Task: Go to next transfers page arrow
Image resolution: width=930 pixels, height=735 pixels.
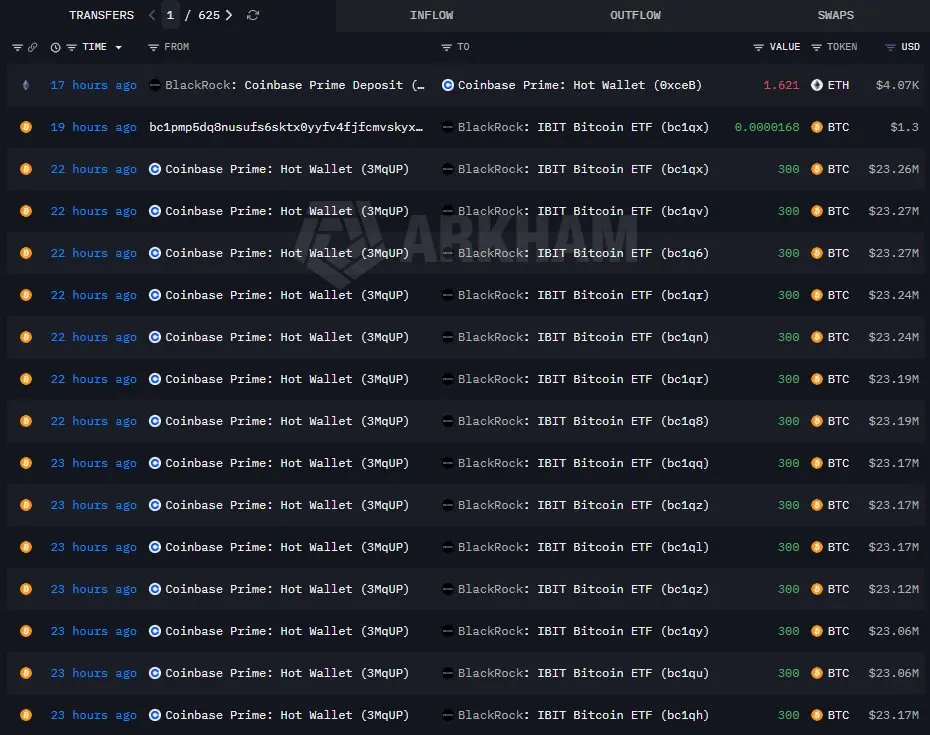Action: 229,15
